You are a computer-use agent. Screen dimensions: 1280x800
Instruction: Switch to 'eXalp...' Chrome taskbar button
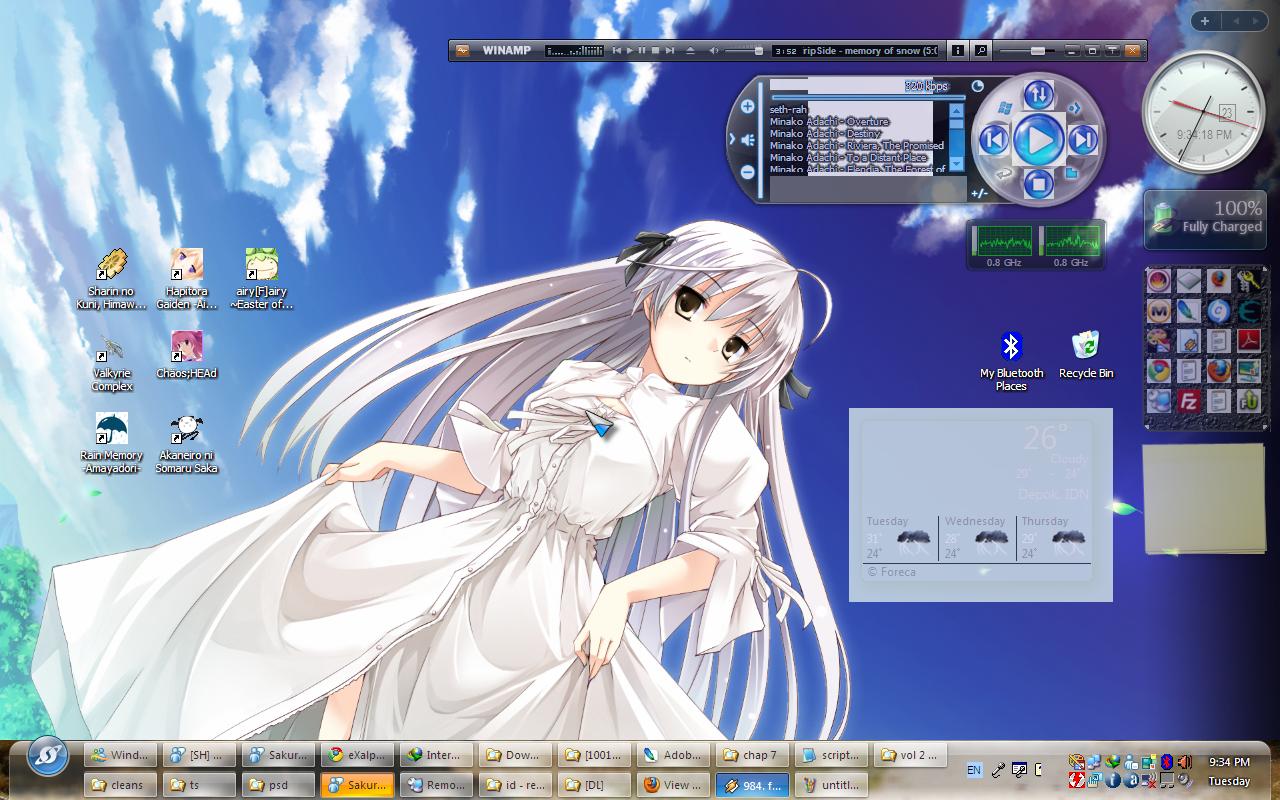(357, 755)
